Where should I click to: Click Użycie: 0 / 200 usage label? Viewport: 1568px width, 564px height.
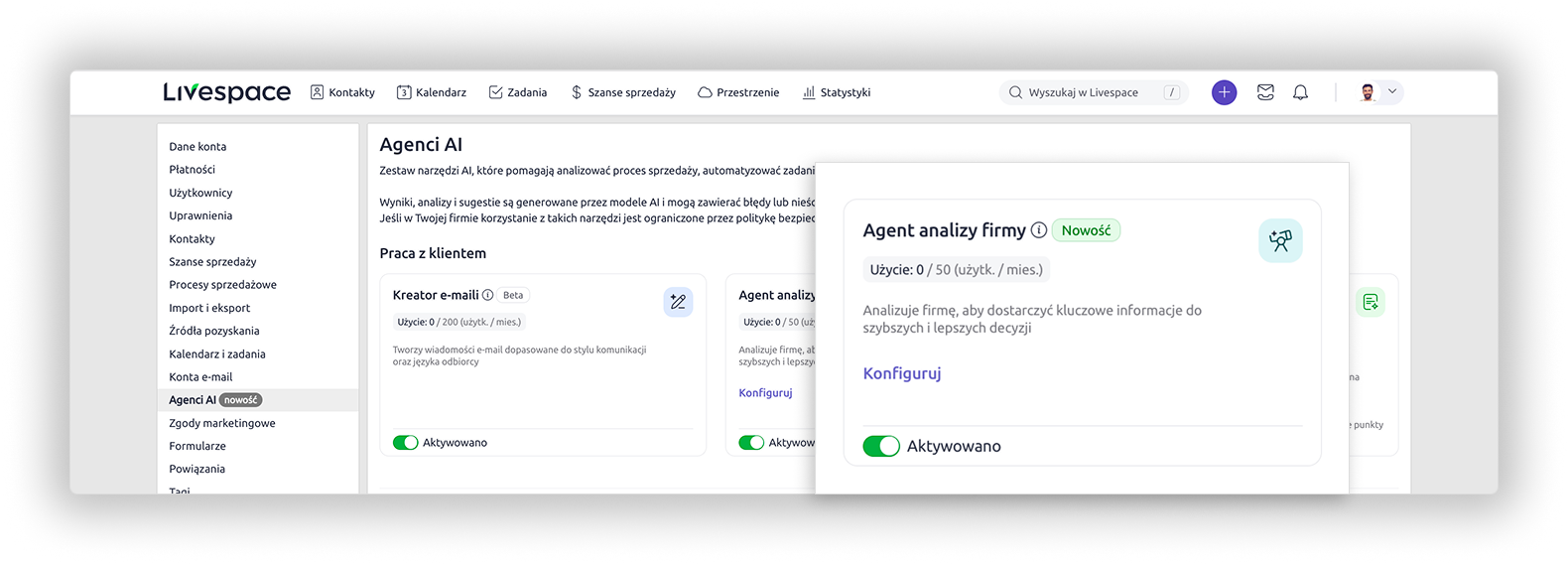459,322
